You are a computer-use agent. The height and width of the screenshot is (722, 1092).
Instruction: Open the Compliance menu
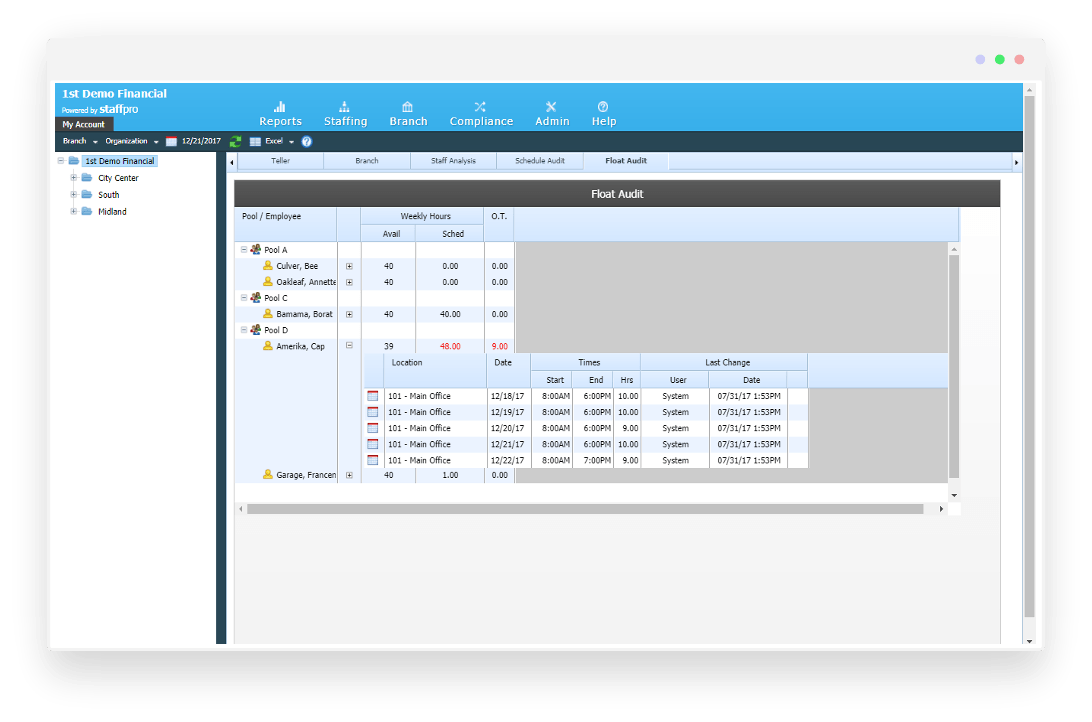pyautogui.click(x=481, y=113)
